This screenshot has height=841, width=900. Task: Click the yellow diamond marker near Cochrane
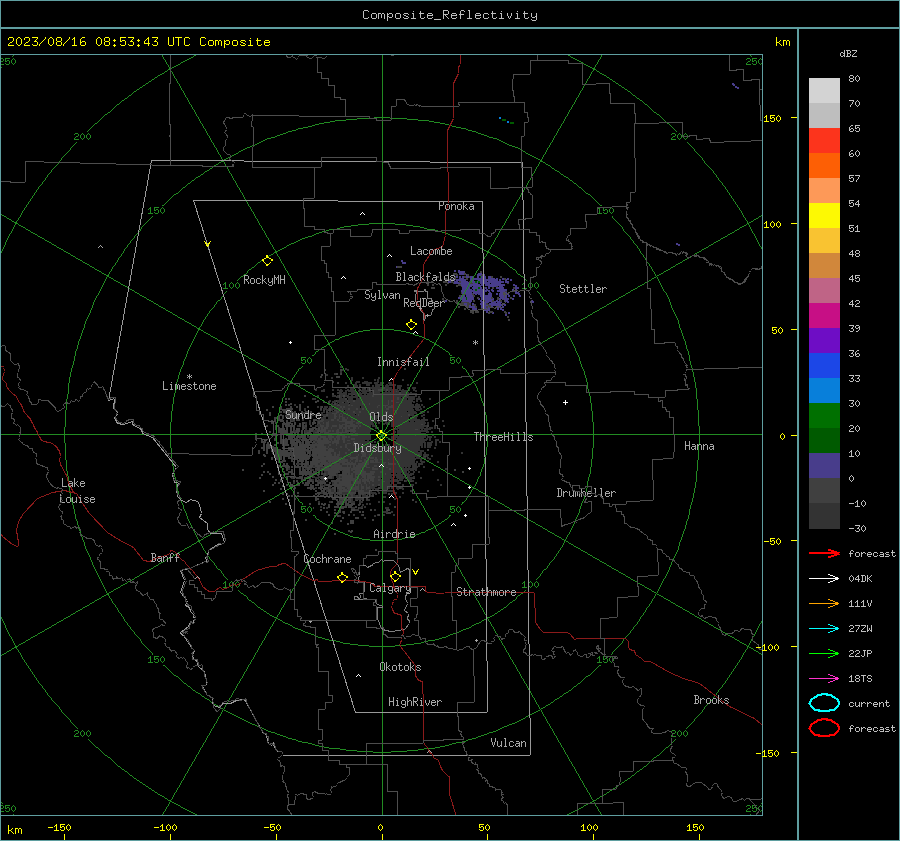point(343,577)
